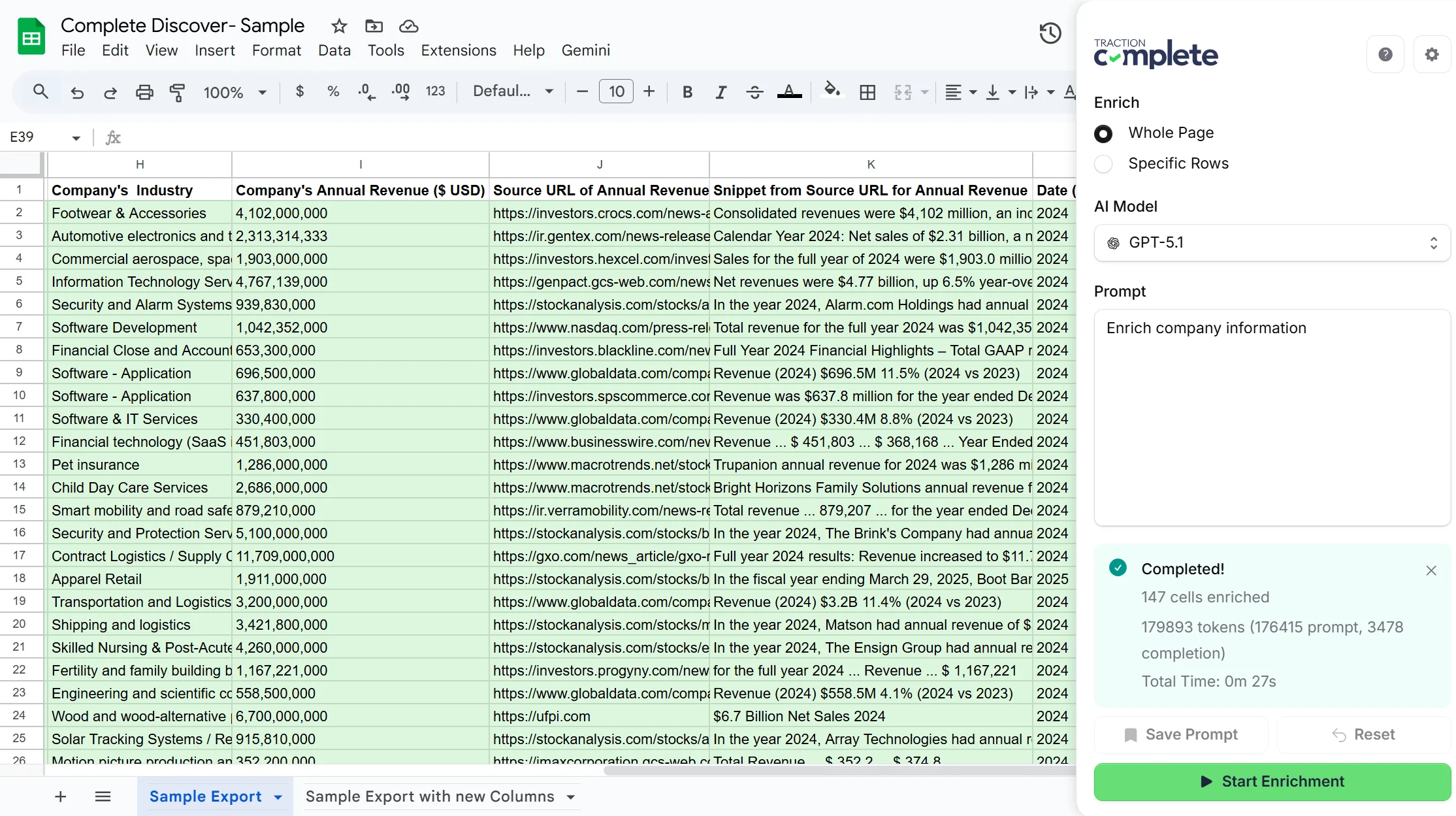The image size is (1456, 816).
Task: Click the print icon
Action: (144, 92)
